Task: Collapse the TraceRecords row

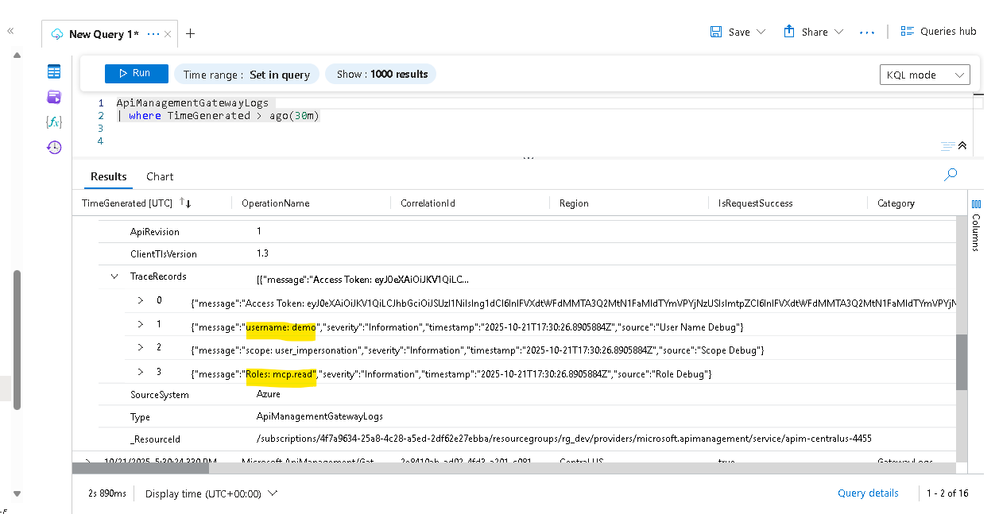Action: coord(114,276)
